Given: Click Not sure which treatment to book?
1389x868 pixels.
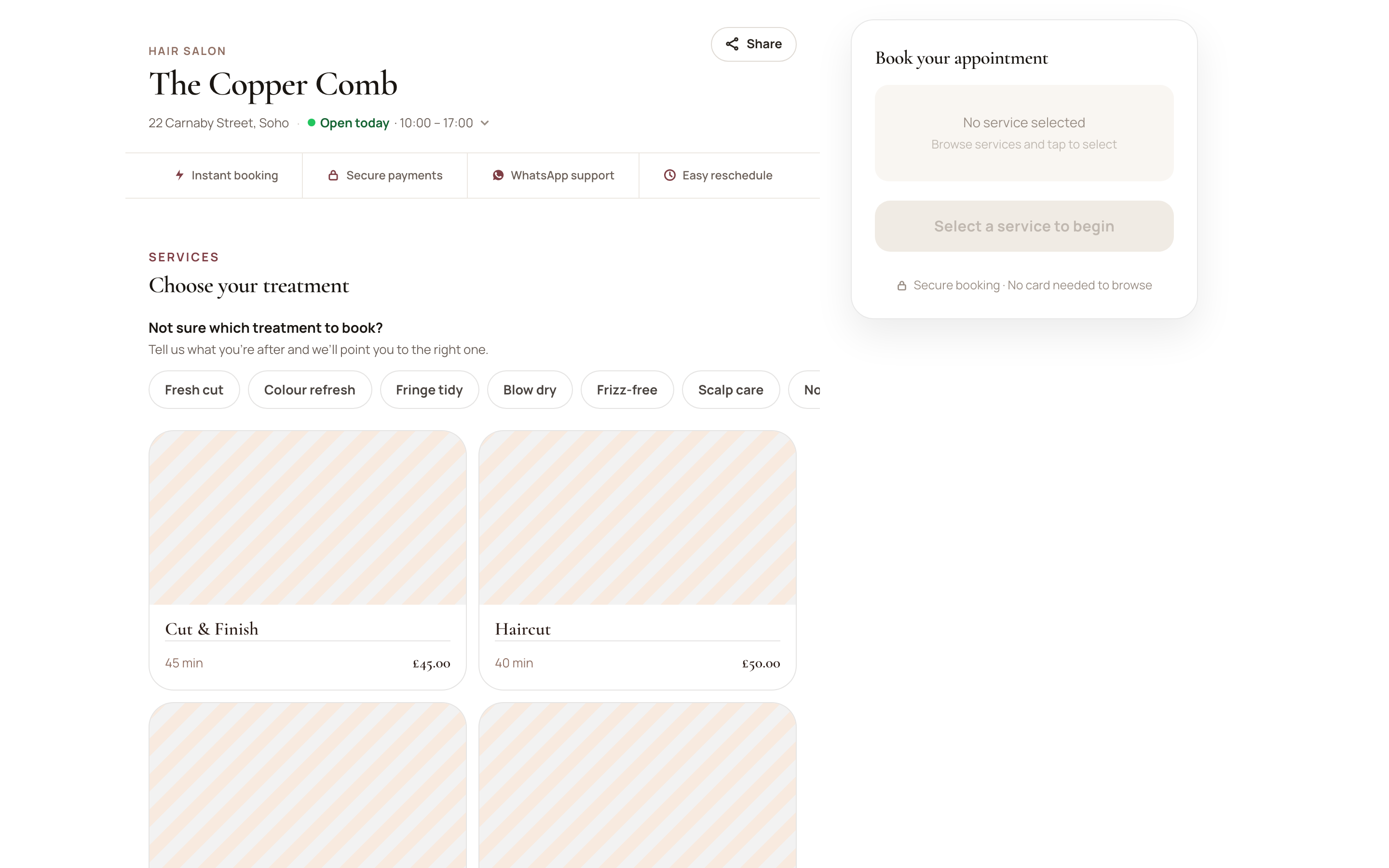Looking at the screenshot, I should pyautogui.click(x=266, y=328).
